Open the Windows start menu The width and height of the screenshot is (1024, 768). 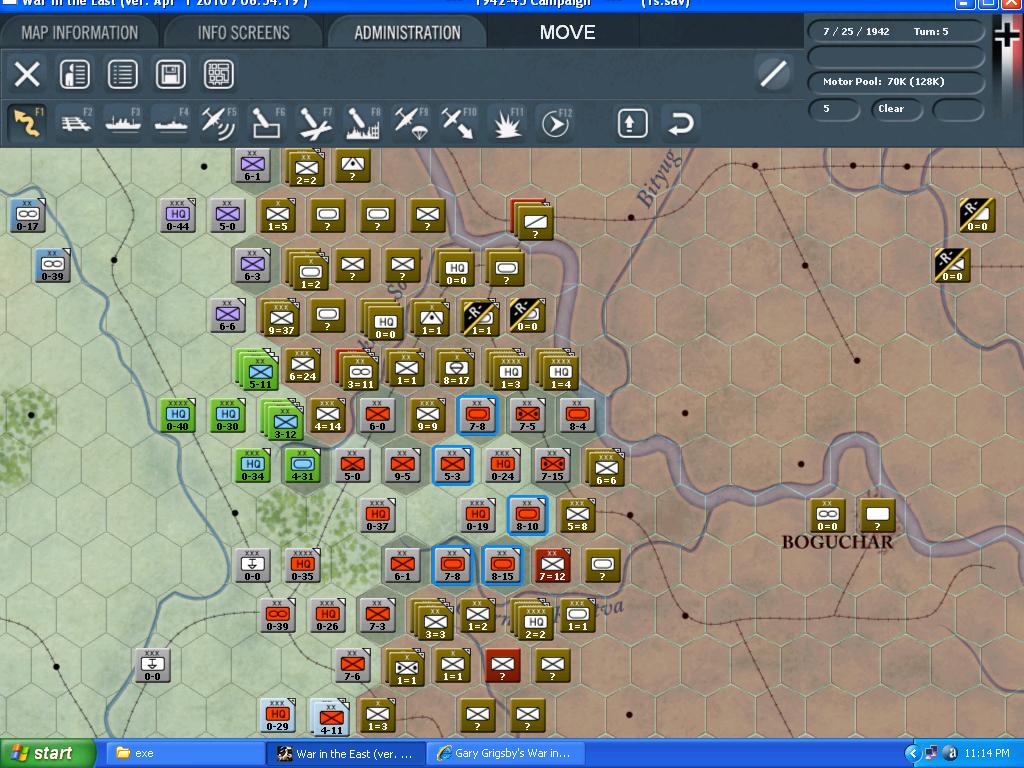[x=48, y=753]
